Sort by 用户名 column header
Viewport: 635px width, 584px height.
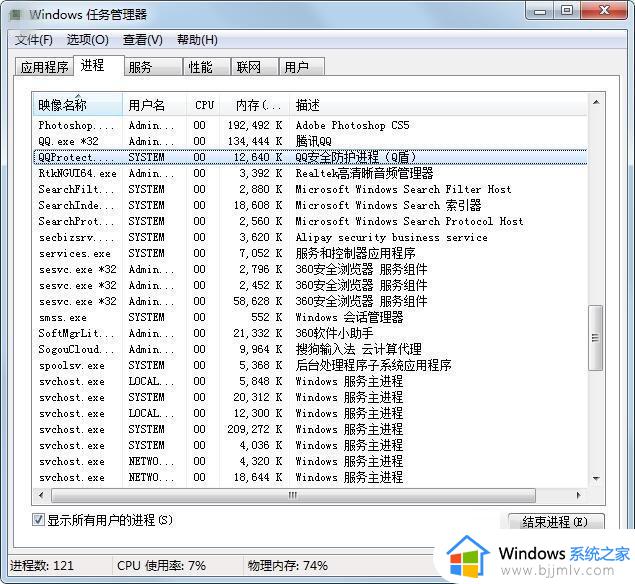pos(154,105)
